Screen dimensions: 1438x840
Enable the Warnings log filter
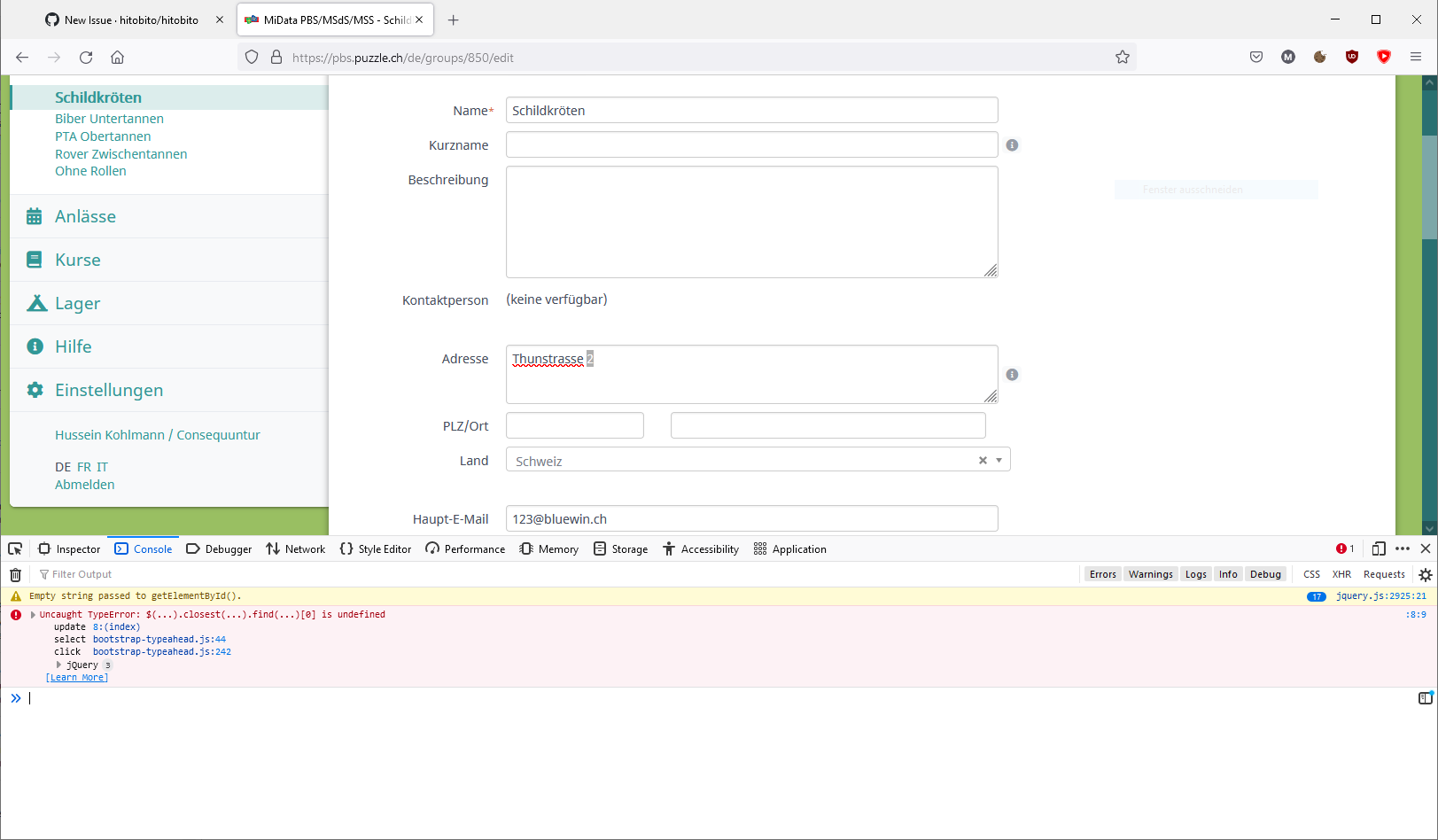tap(1150, 574)
